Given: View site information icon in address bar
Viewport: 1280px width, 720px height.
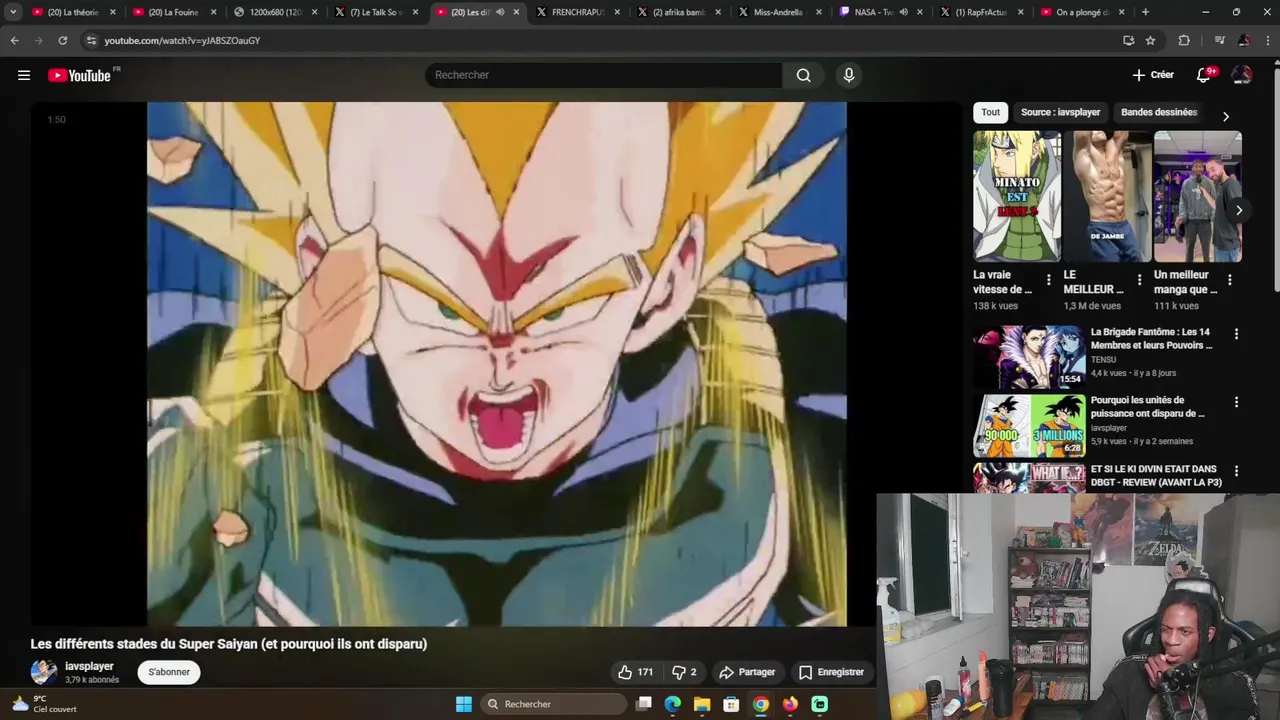Looking at the screenshot, I should (x=91, y=40).
